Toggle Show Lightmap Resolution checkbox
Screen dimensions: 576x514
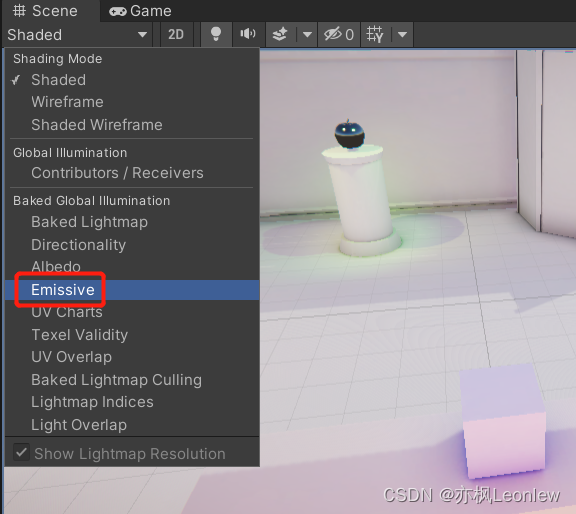coord(21,452)
